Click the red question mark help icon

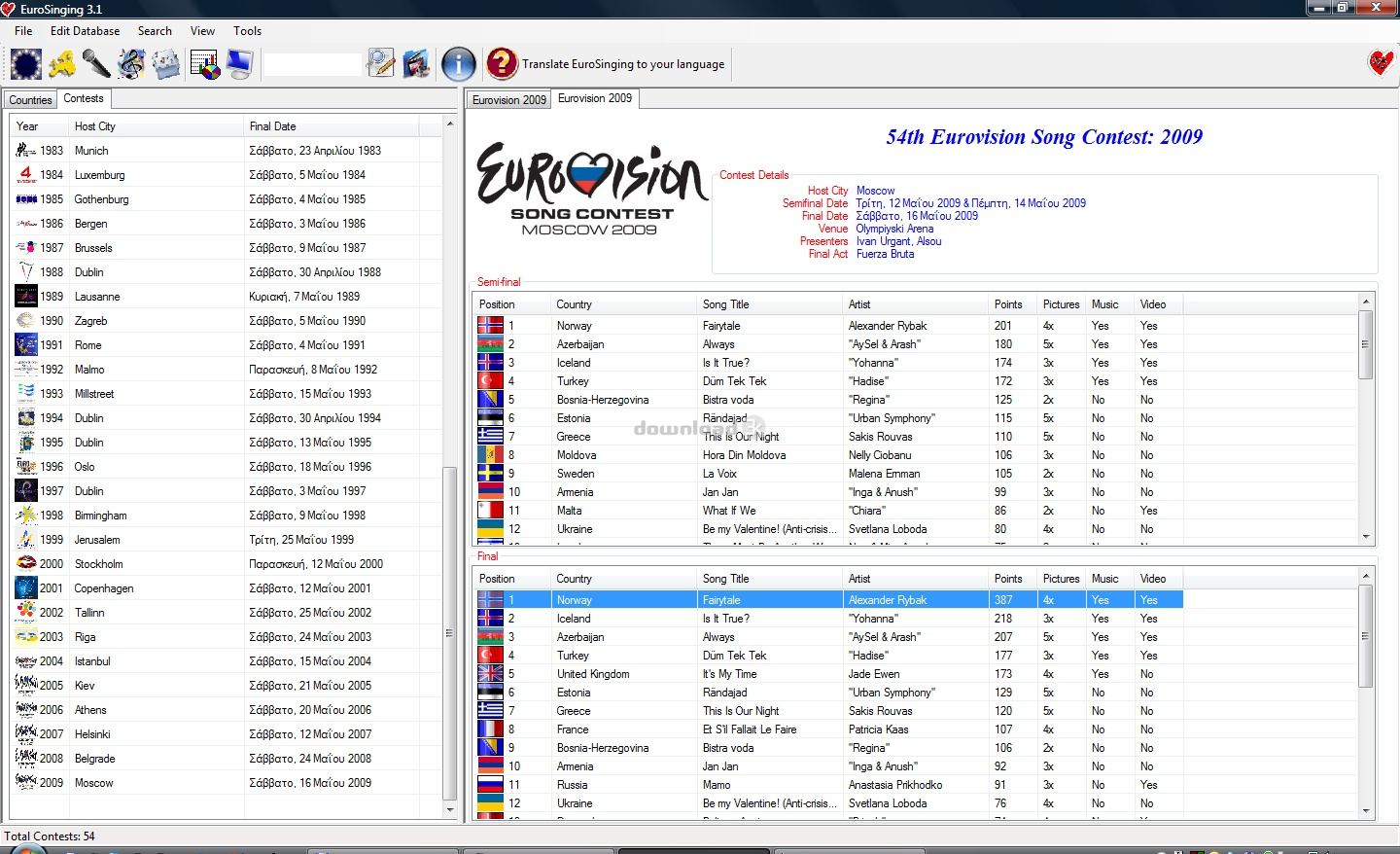coord(503,64)
